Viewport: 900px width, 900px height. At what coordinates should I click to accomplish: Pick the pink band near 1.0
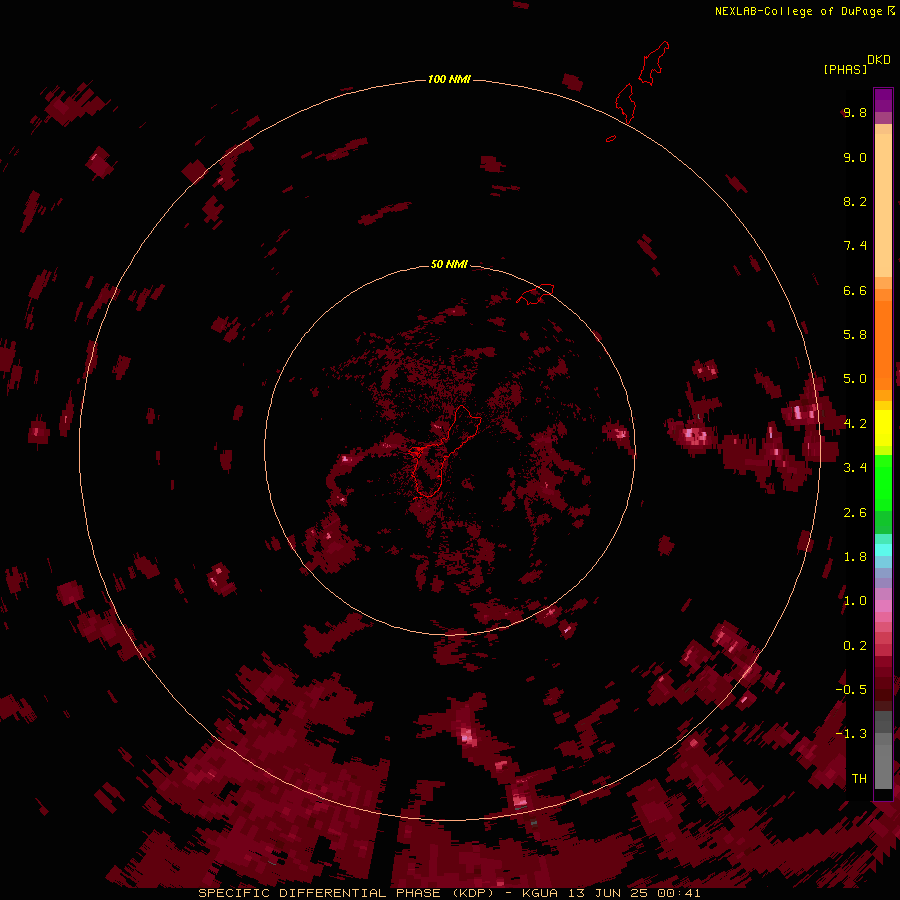coord(883,606)
